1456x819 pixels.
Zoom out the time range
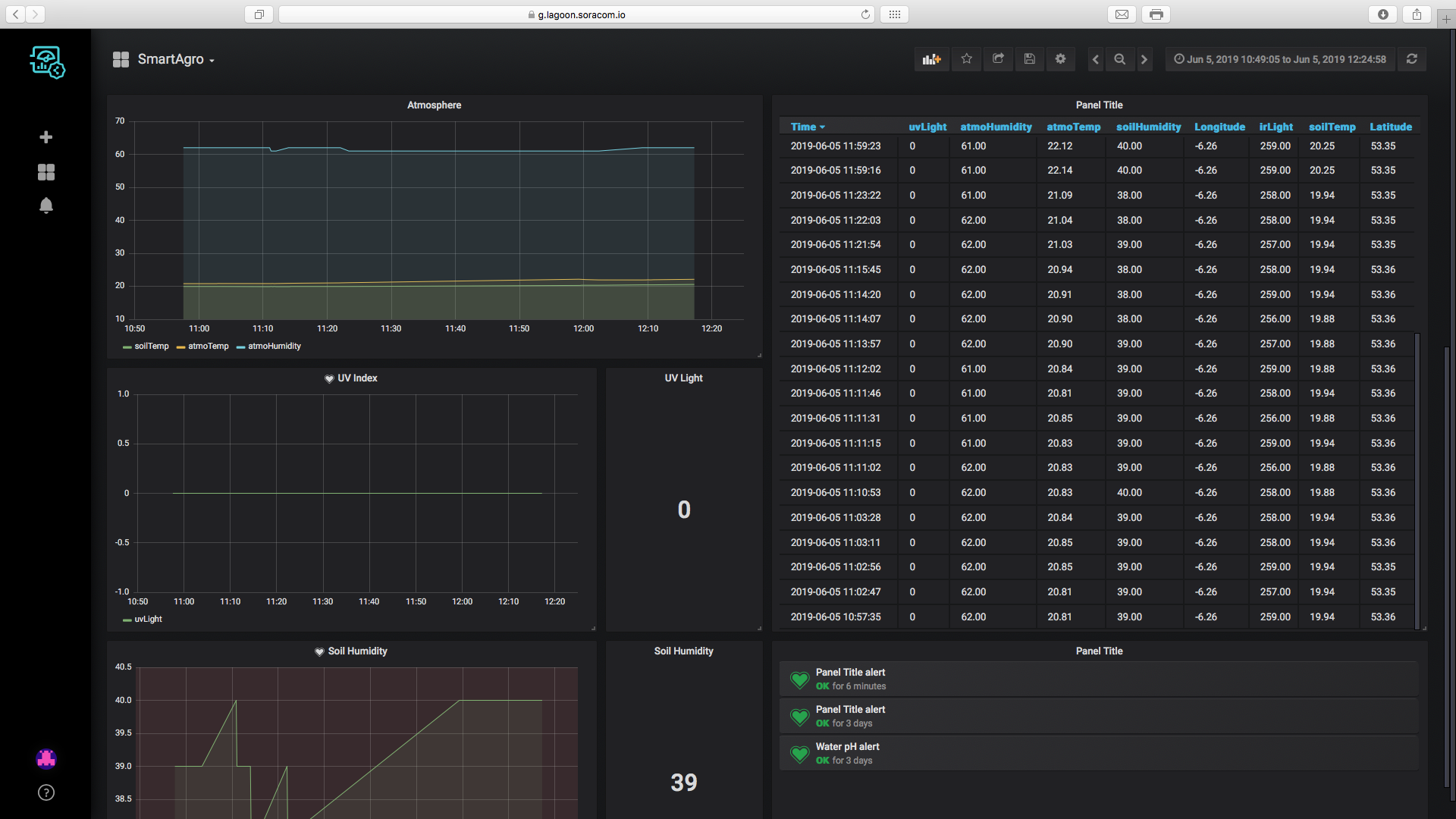pyautogui.click(x=1119, y=59)
